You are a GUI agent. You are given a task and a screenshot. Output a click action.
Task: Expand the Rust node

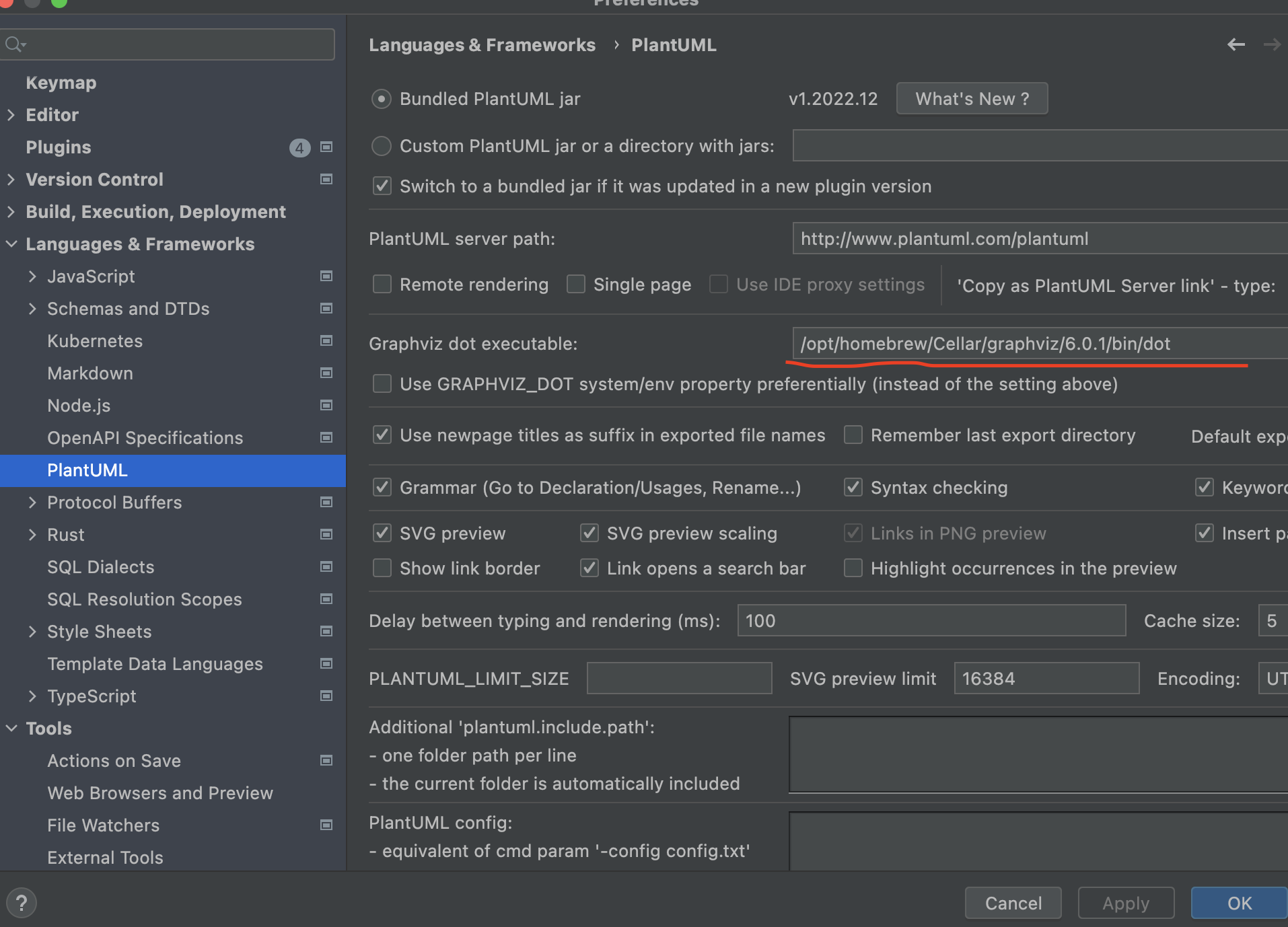click(32, 535)
